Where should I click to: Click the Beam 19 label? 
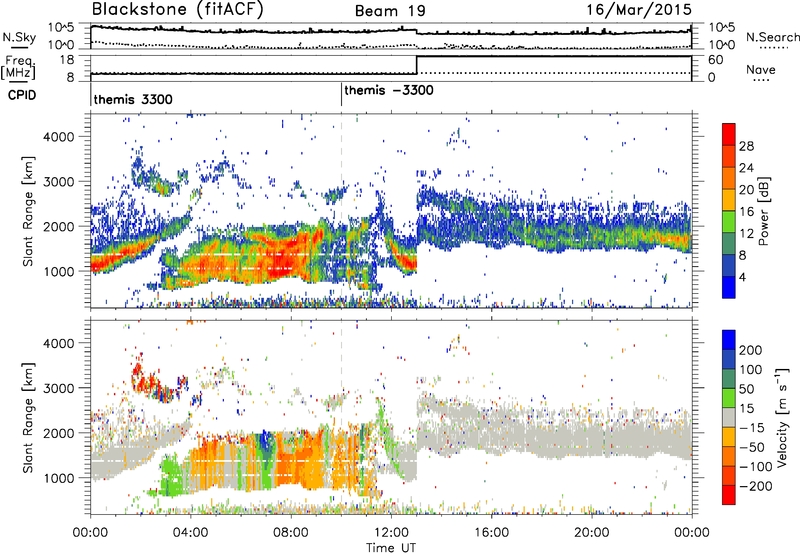pyautogui.click(x=390, y=11)
